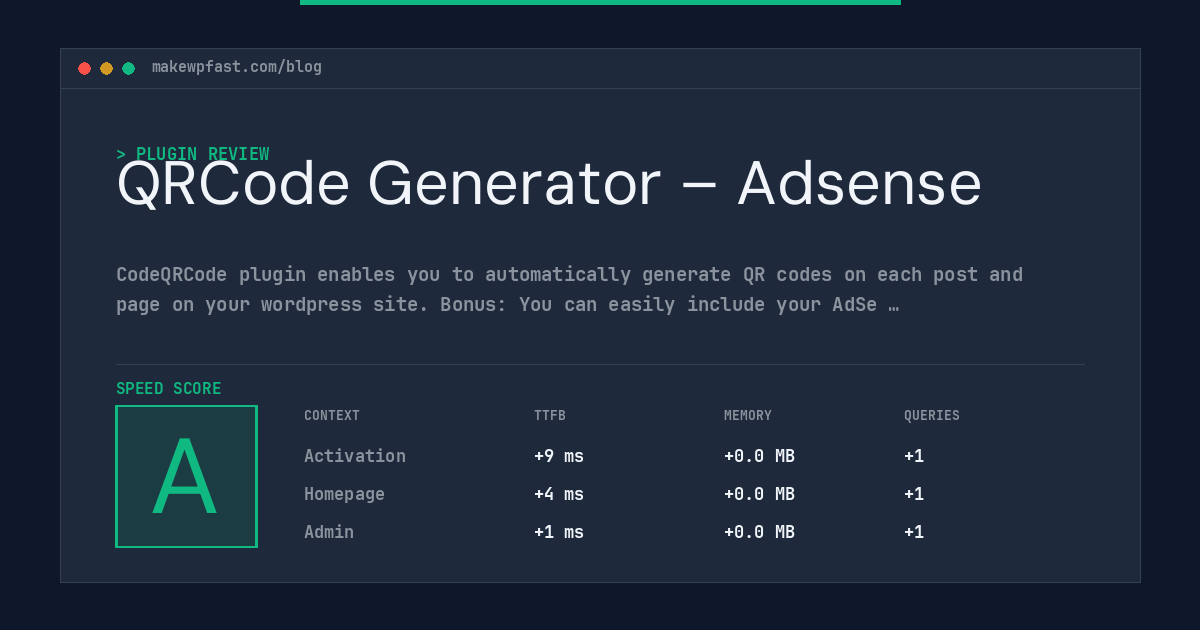Click the Admin memory '+0.0 MB' value
The width and height of the screenshot is (1200, 630).
point(759,532)
